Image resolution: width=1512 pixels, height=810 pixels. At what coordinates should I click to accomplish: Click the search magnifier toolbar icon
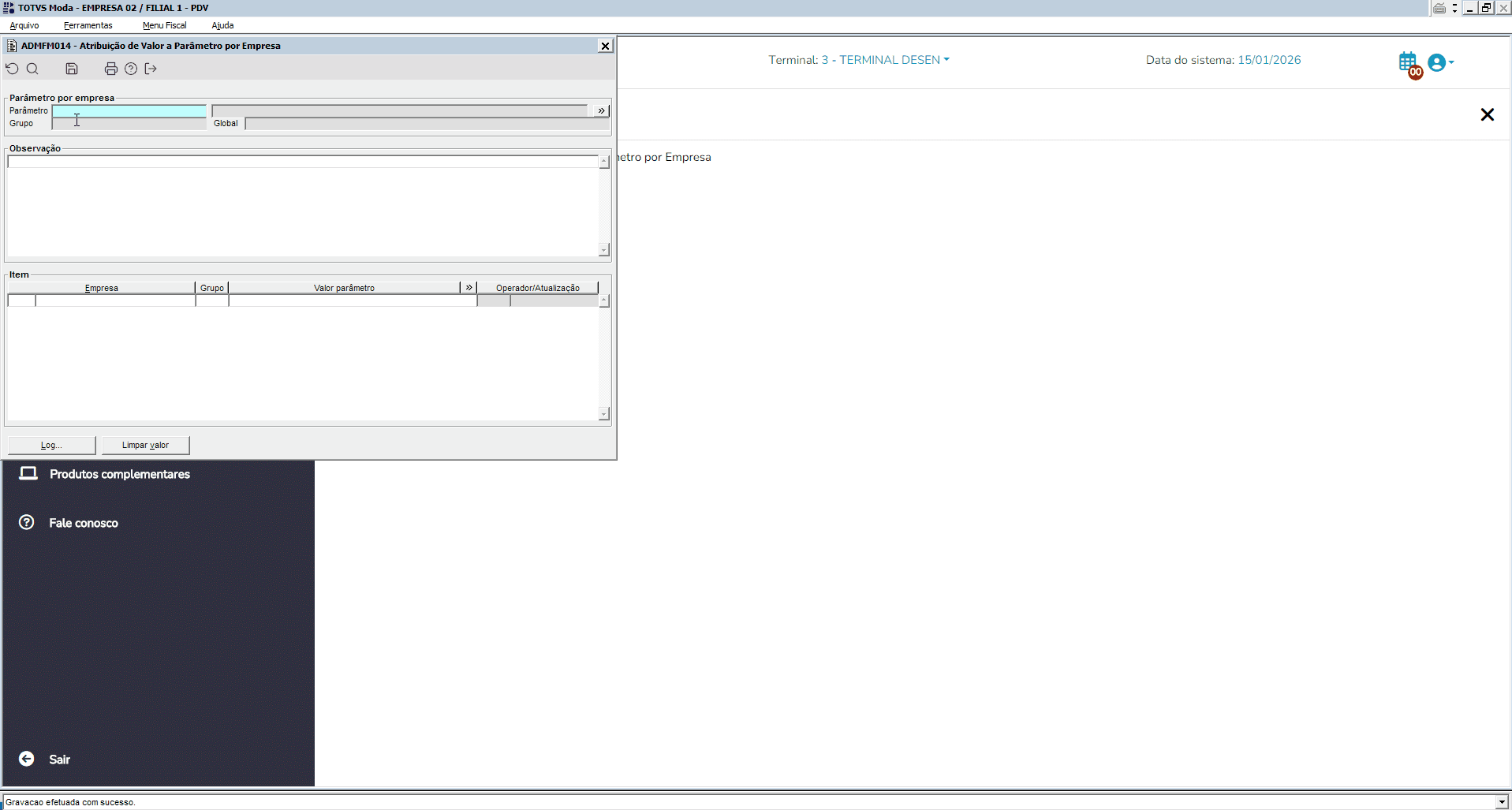point(32,69)
